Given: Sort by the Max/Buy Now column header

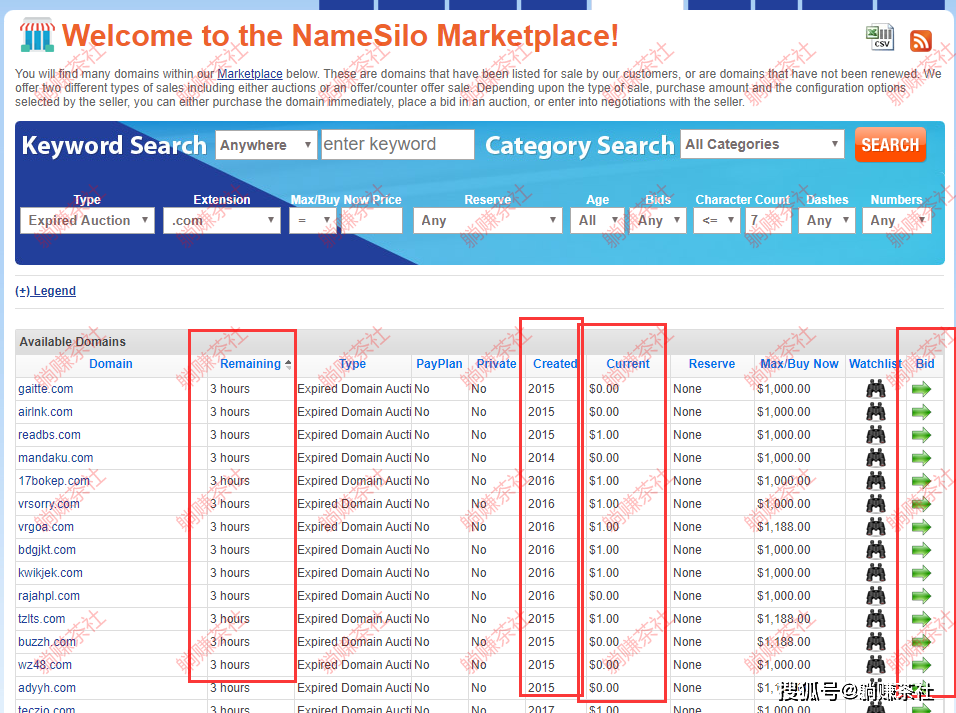Looking at the screenshot, I should coord(799,364).
